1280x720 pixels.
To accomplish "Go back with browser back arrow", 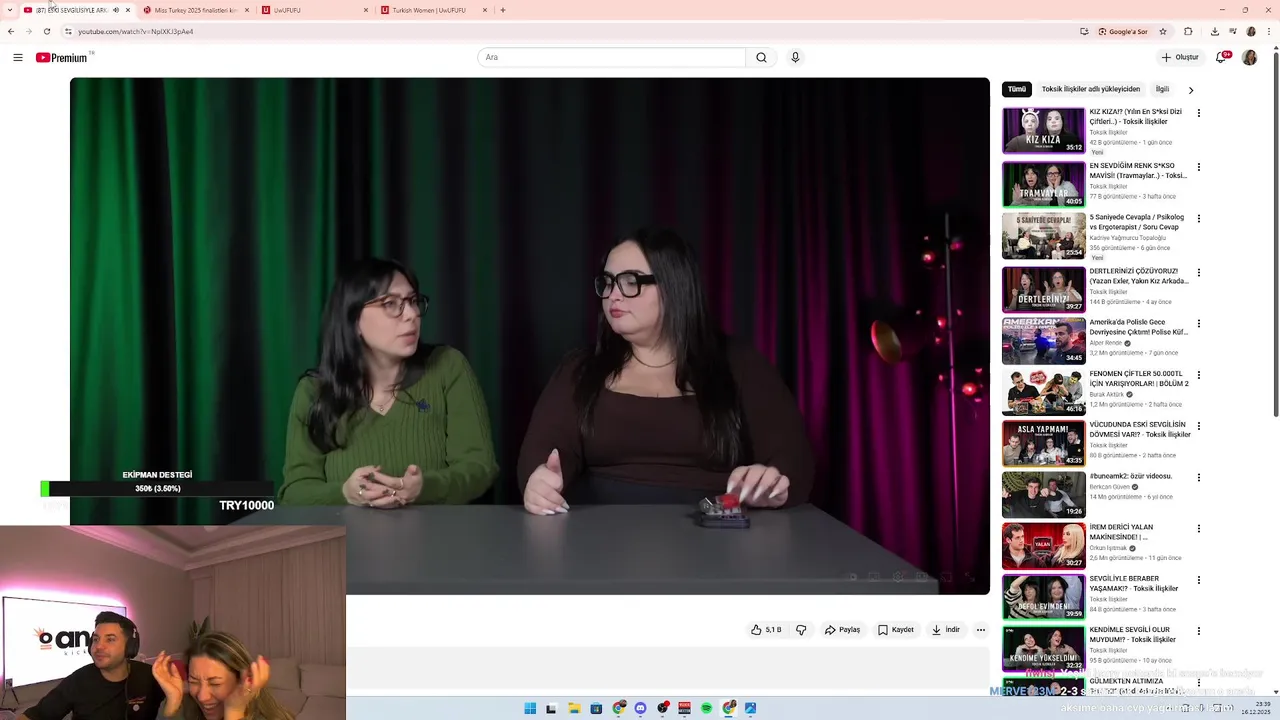I will pyautogui.click(x=11, y=31).
